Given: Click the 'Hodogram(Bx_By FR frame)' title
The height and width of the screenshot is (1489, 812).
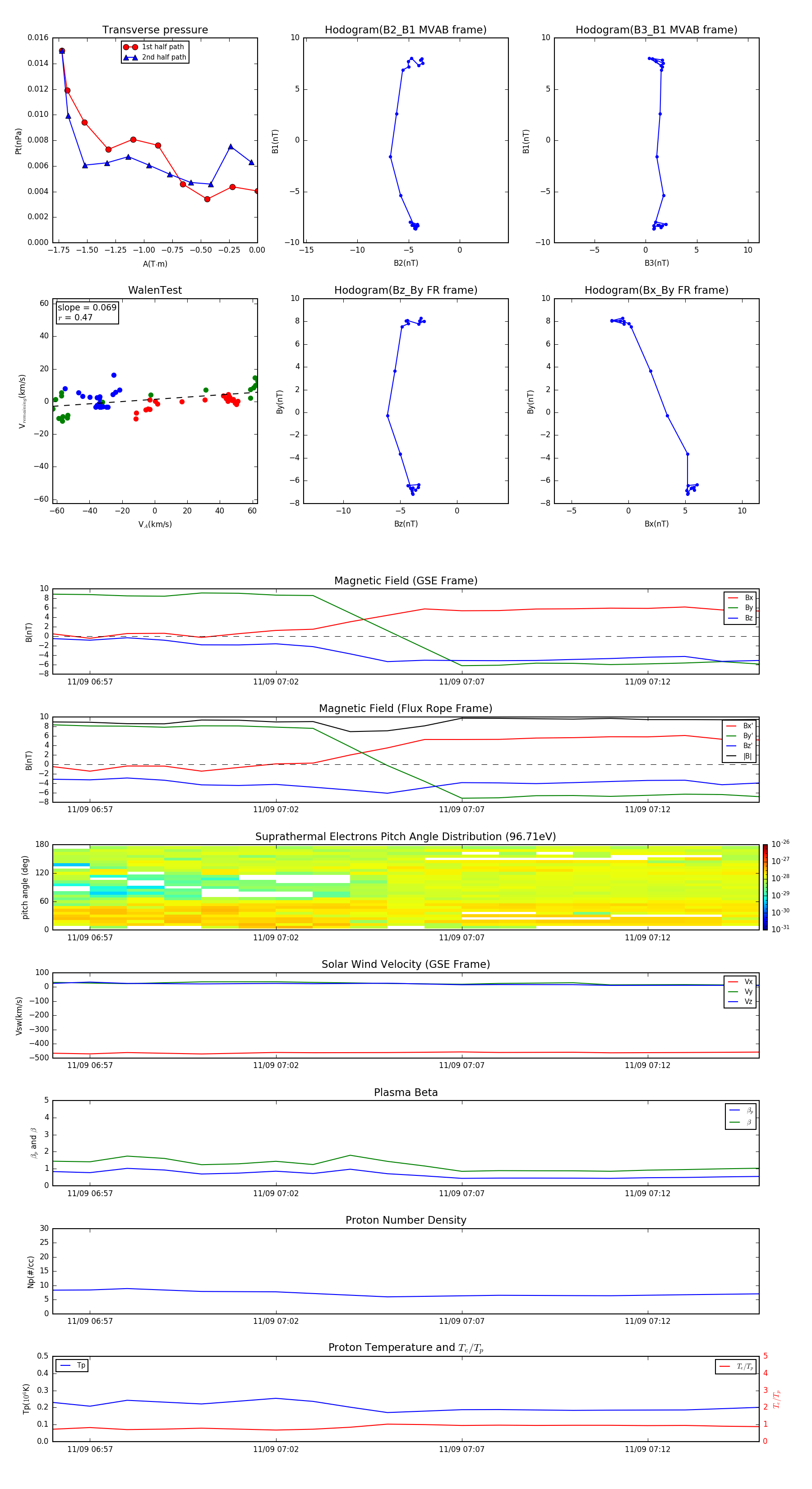Looking at the screenshot, I should coord(656,290).
